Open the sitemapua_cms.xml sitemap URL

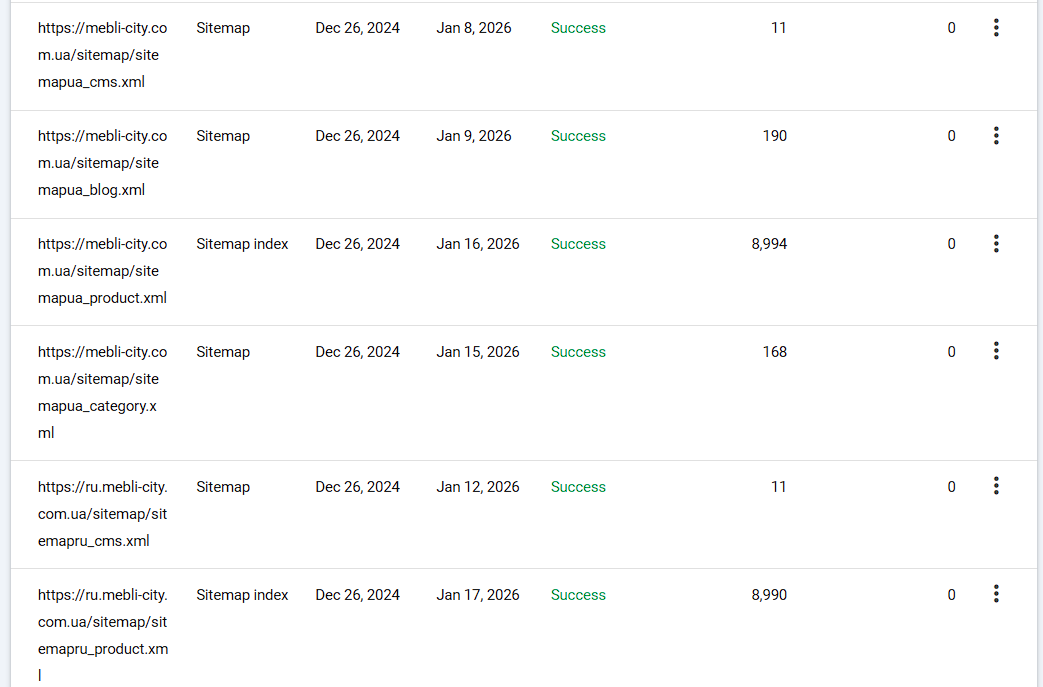(x=102, y=55)
